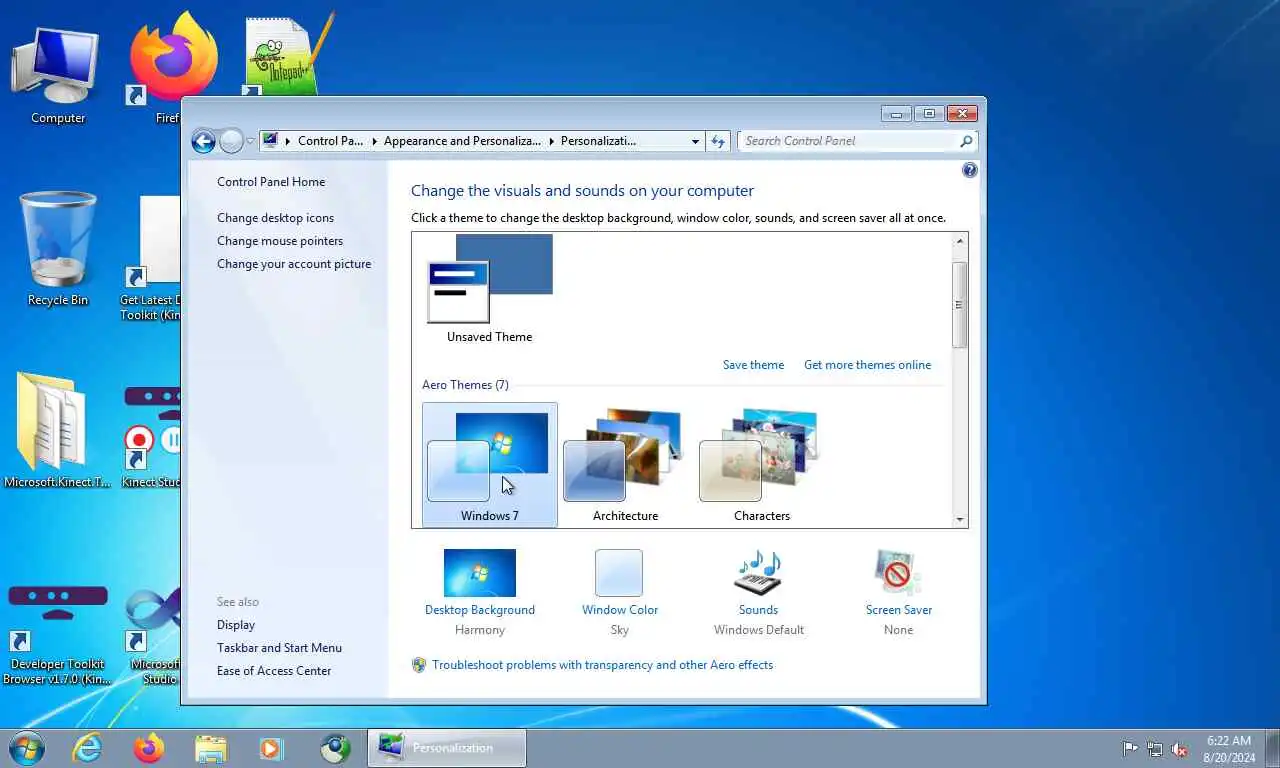
Task: Open Taskbar and Start Menu link
Action: (279, 648)
